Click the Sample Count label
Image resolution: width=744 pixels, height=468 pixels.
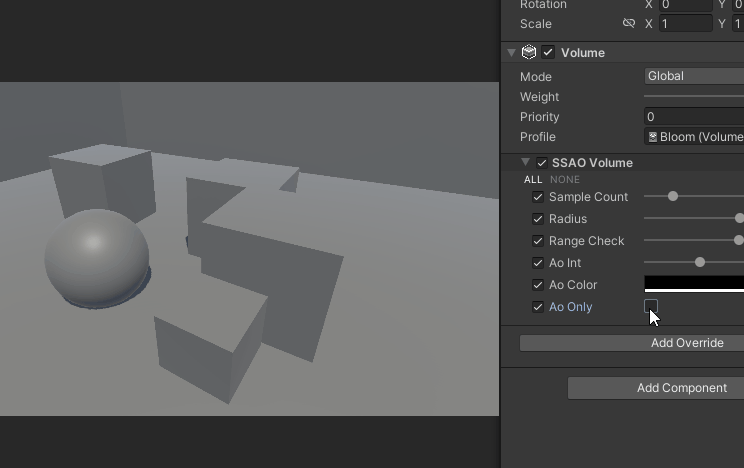click(x=588, y=197)
